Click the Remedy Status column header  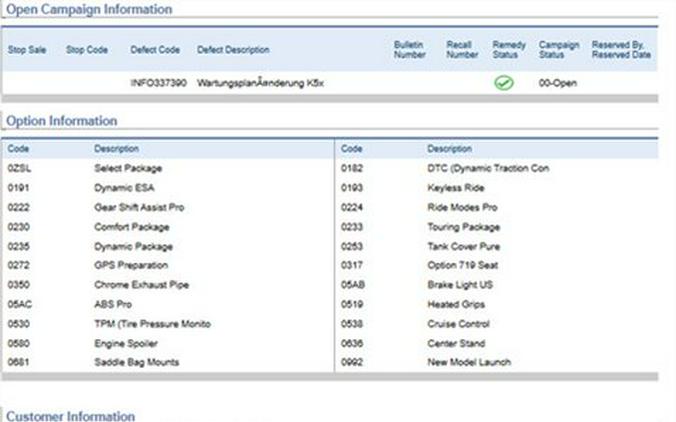tap(509, 50)
